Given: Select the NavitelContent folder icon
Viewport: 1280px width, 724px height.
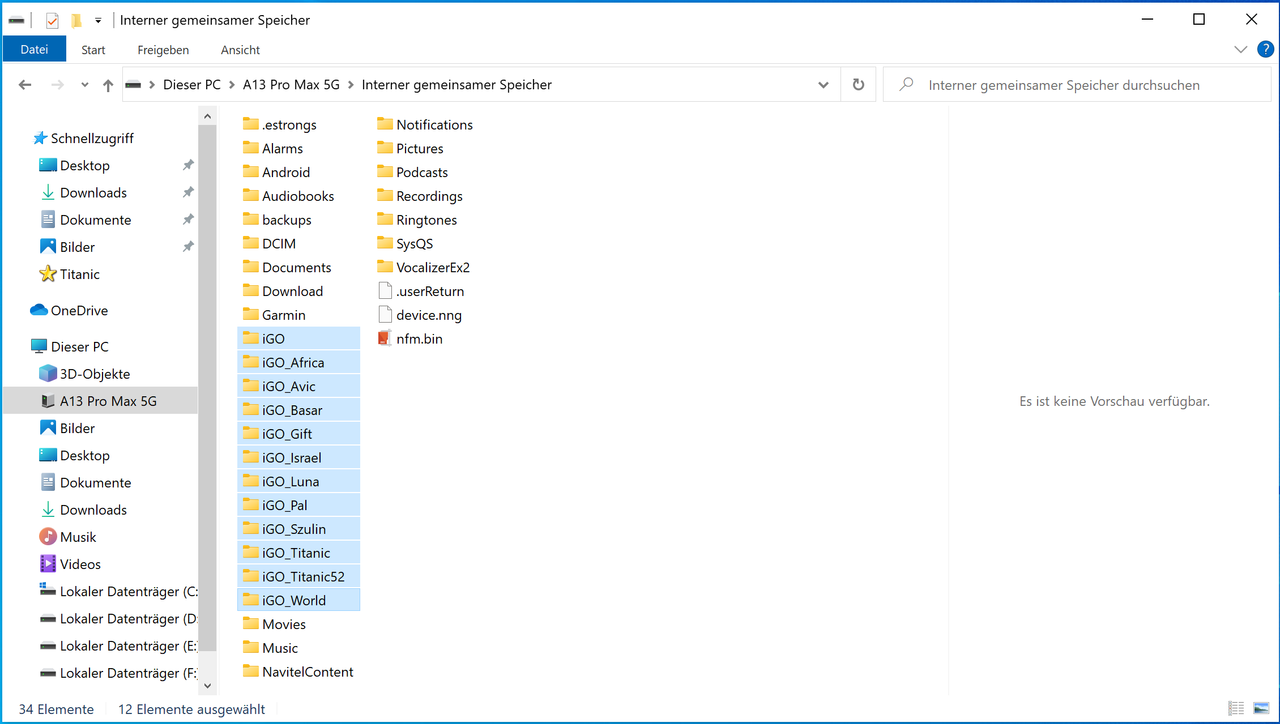Looking at the screenshot, I should tap(250, 671).
